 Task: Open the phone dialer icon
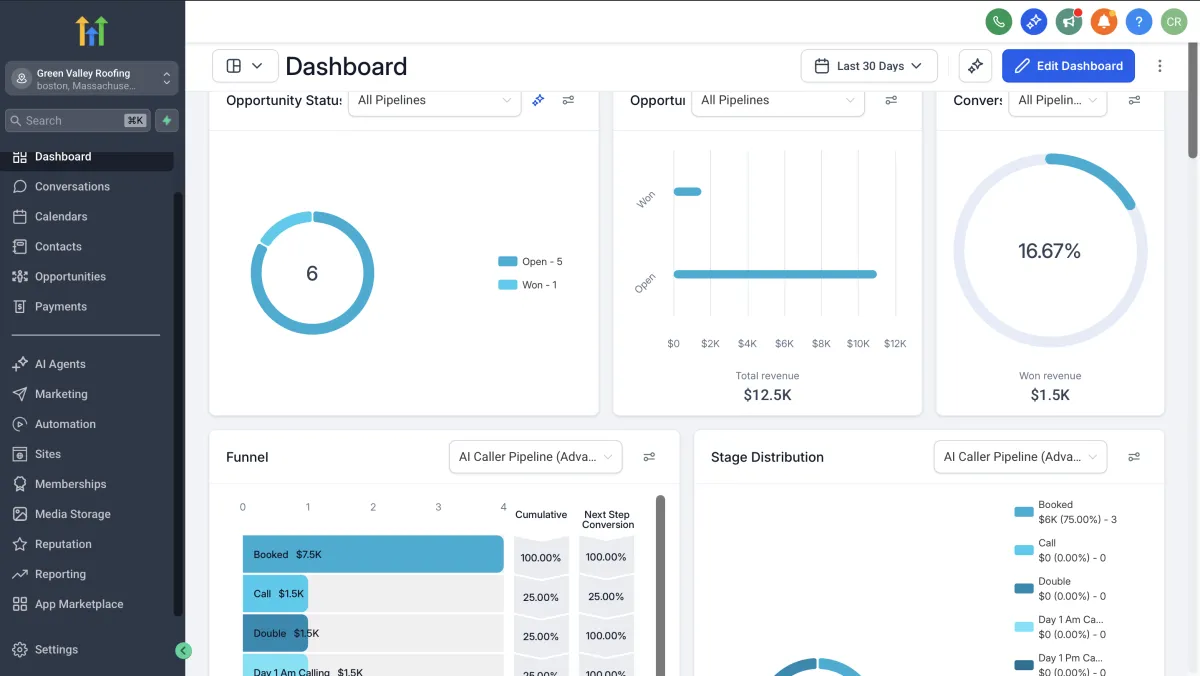tap(998, 21)
